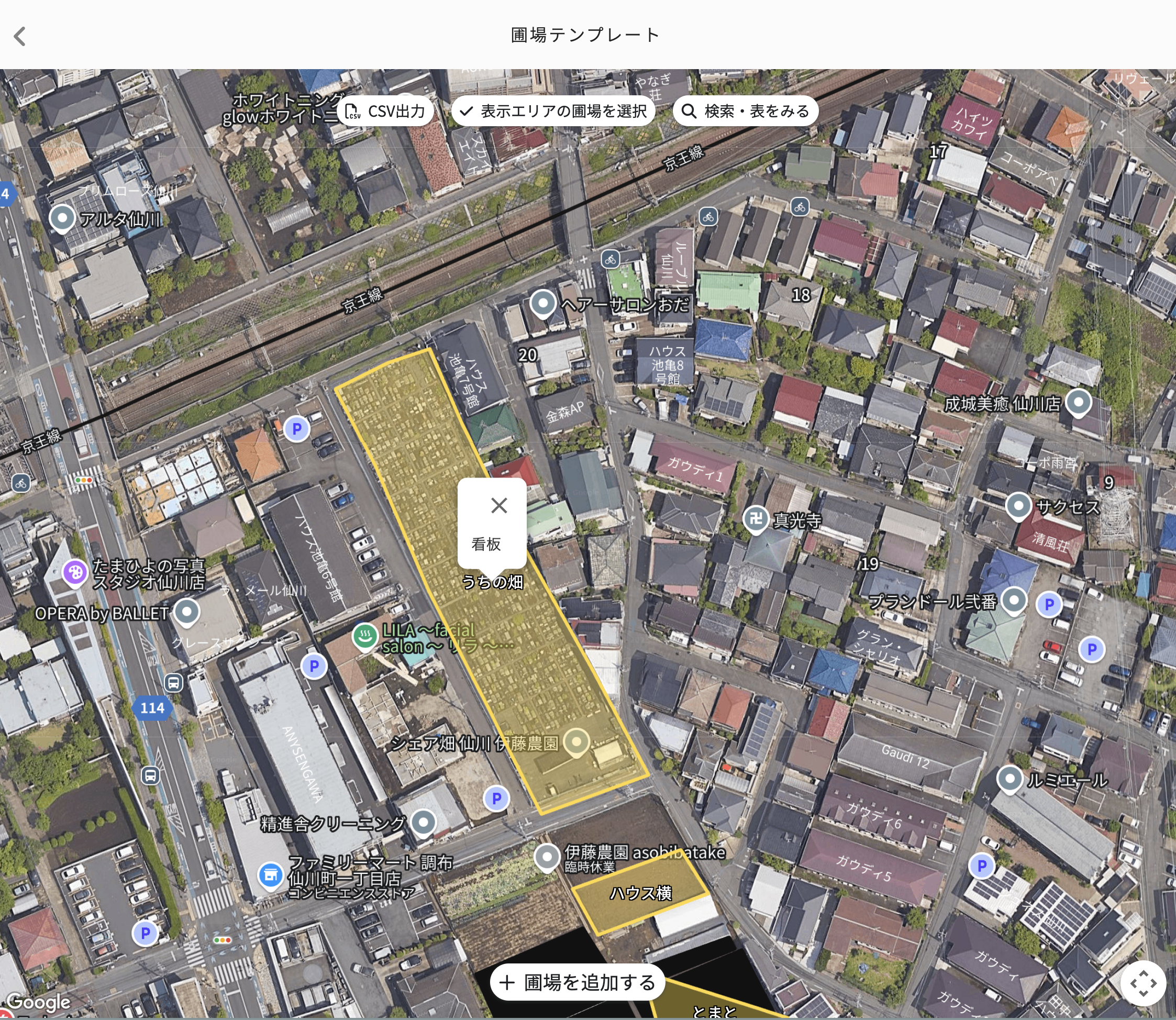Click the サクセス map pin

click(1018, 506)
